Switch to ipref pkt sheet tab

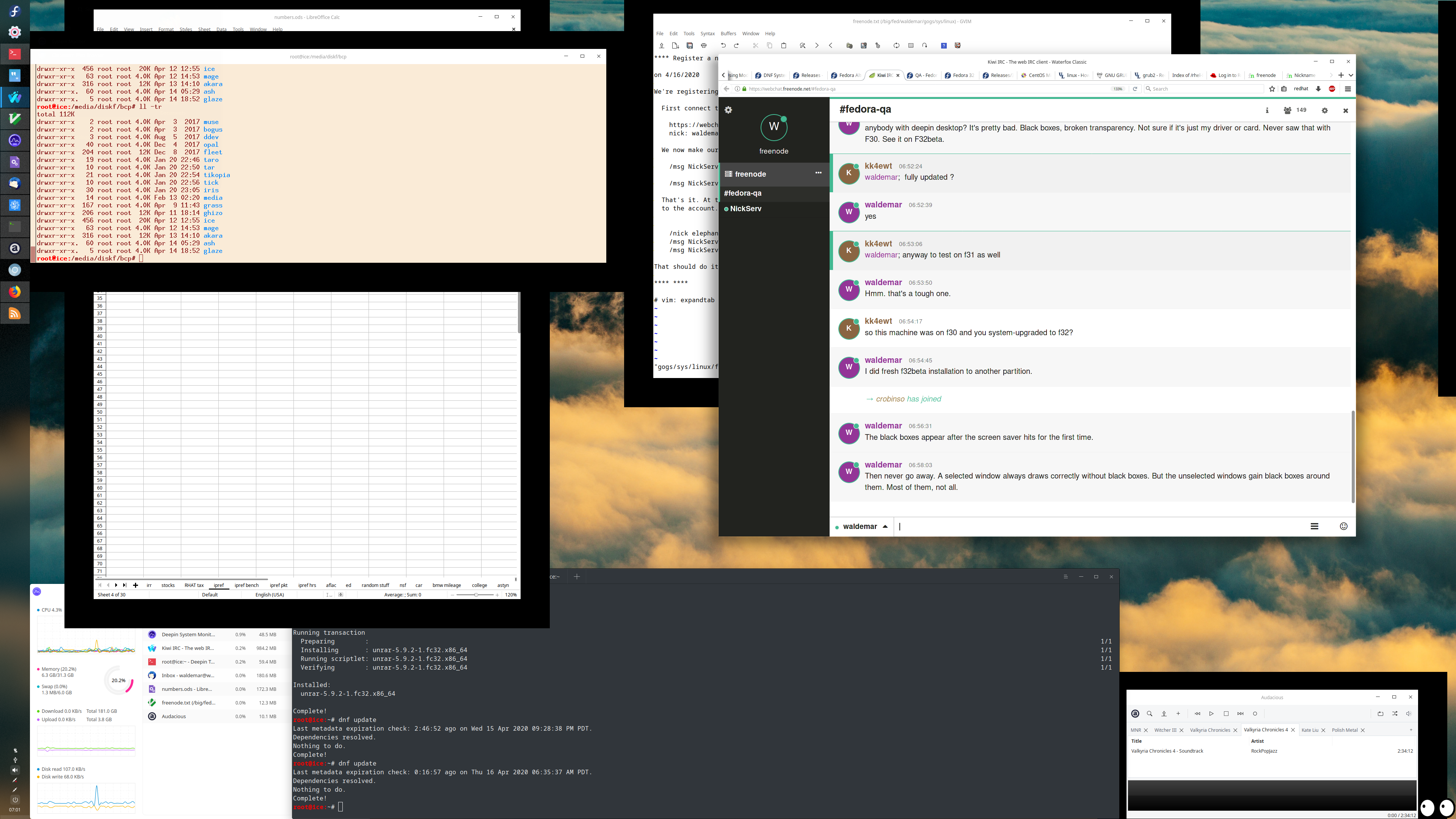[279, 585]
